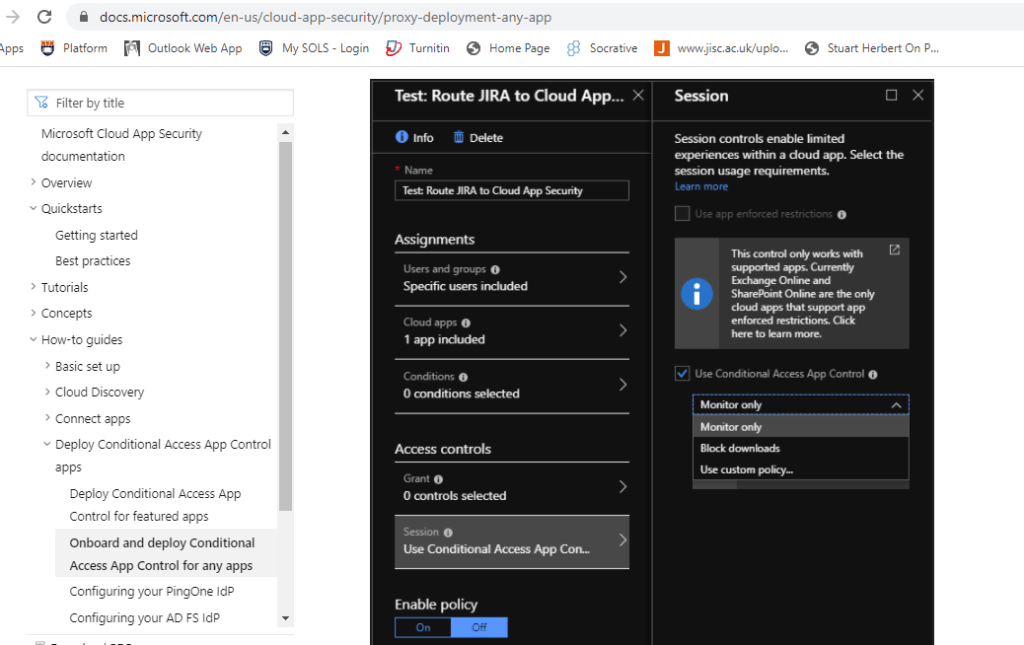Image resolution: width=1024 pixels, height=645 pixels.
Task: Check Use app enforced restrictions box
Action: coord(682,214)
